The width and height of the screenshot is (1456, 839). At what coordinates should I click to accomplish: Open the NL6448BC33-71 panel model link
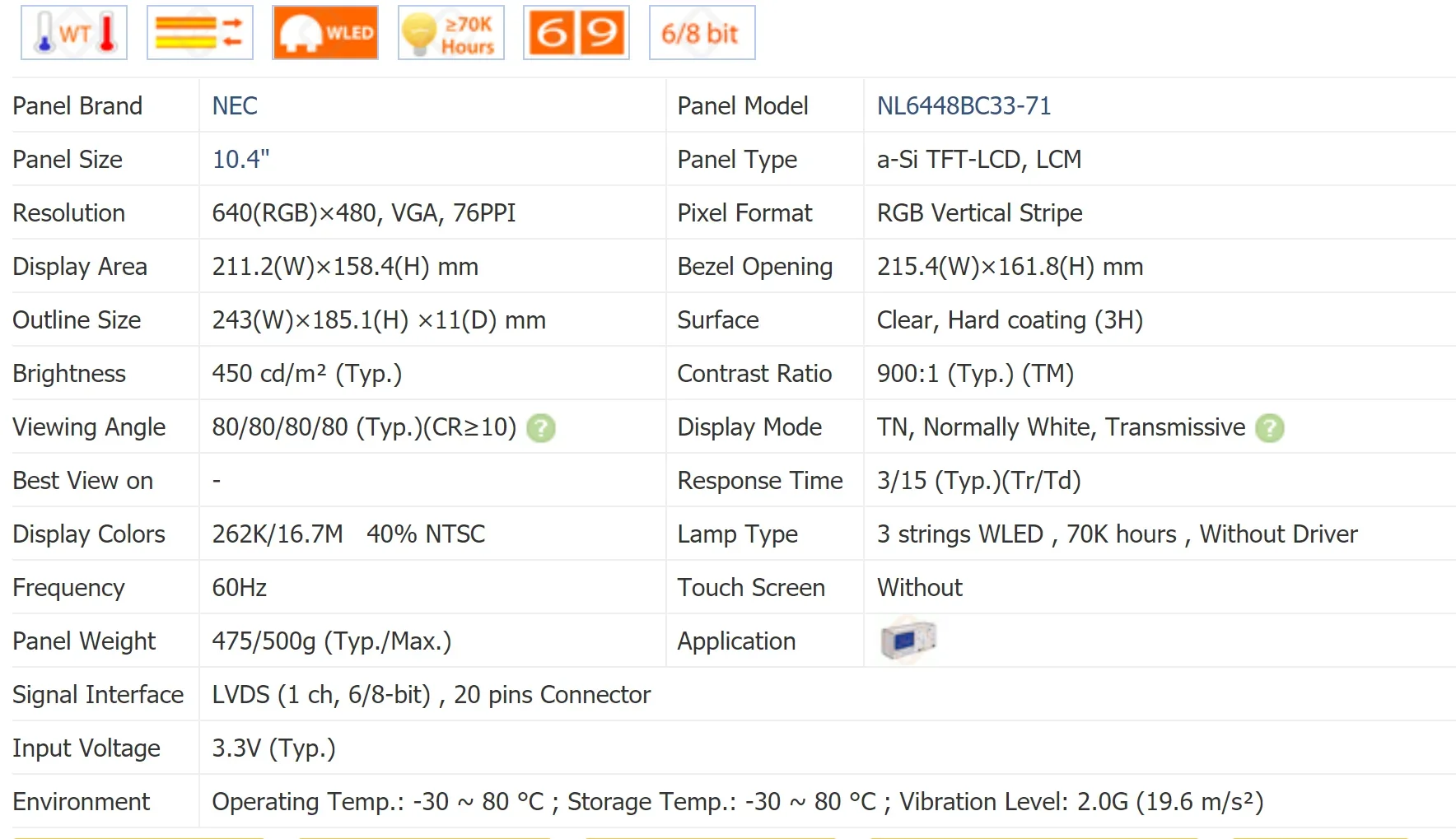[x=964, y=106]
